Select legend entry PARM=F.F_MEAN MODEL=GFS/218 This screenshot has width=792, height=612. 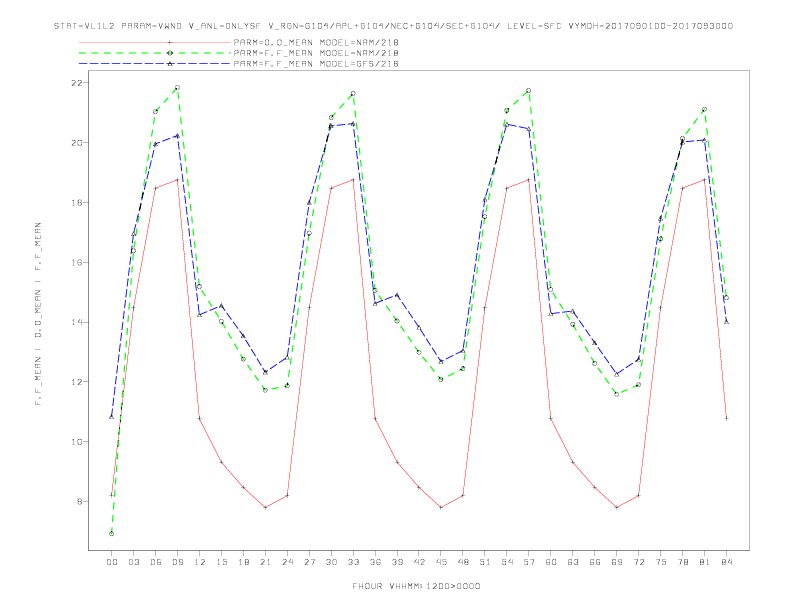(x=316, y=64)
